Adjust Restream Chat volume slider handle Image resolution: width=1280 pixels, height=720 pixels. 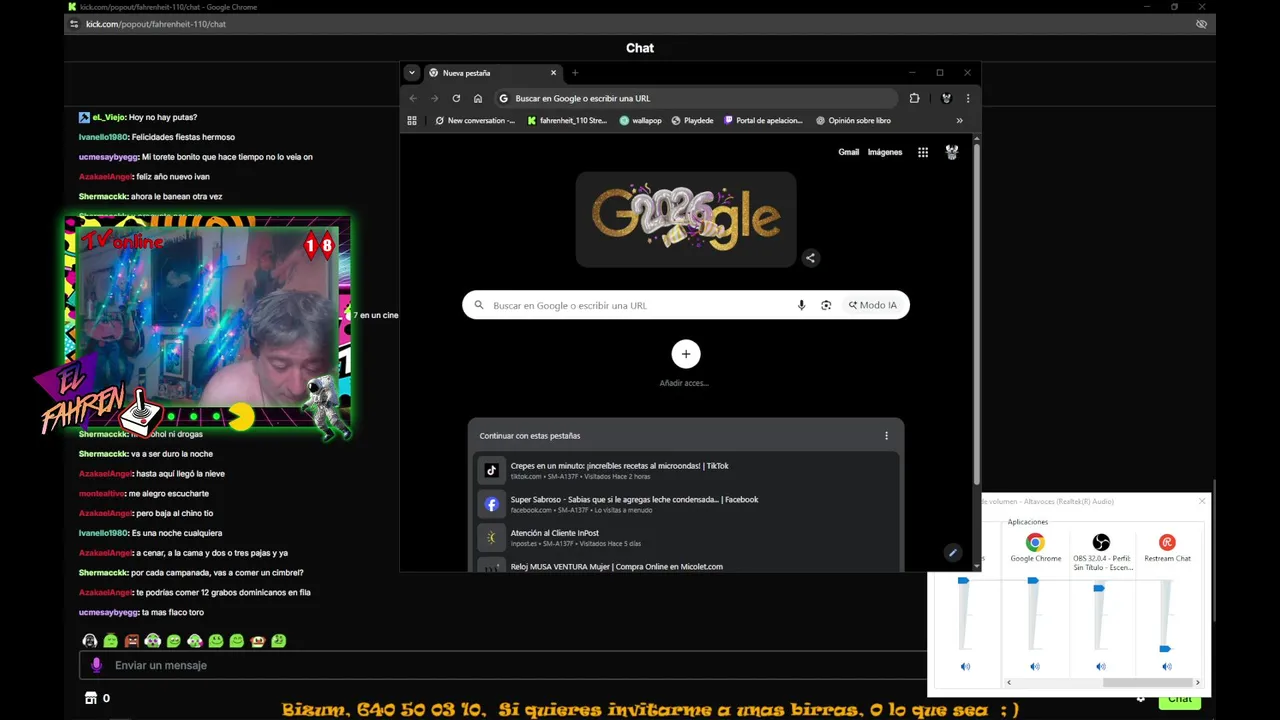[1165, 649]
